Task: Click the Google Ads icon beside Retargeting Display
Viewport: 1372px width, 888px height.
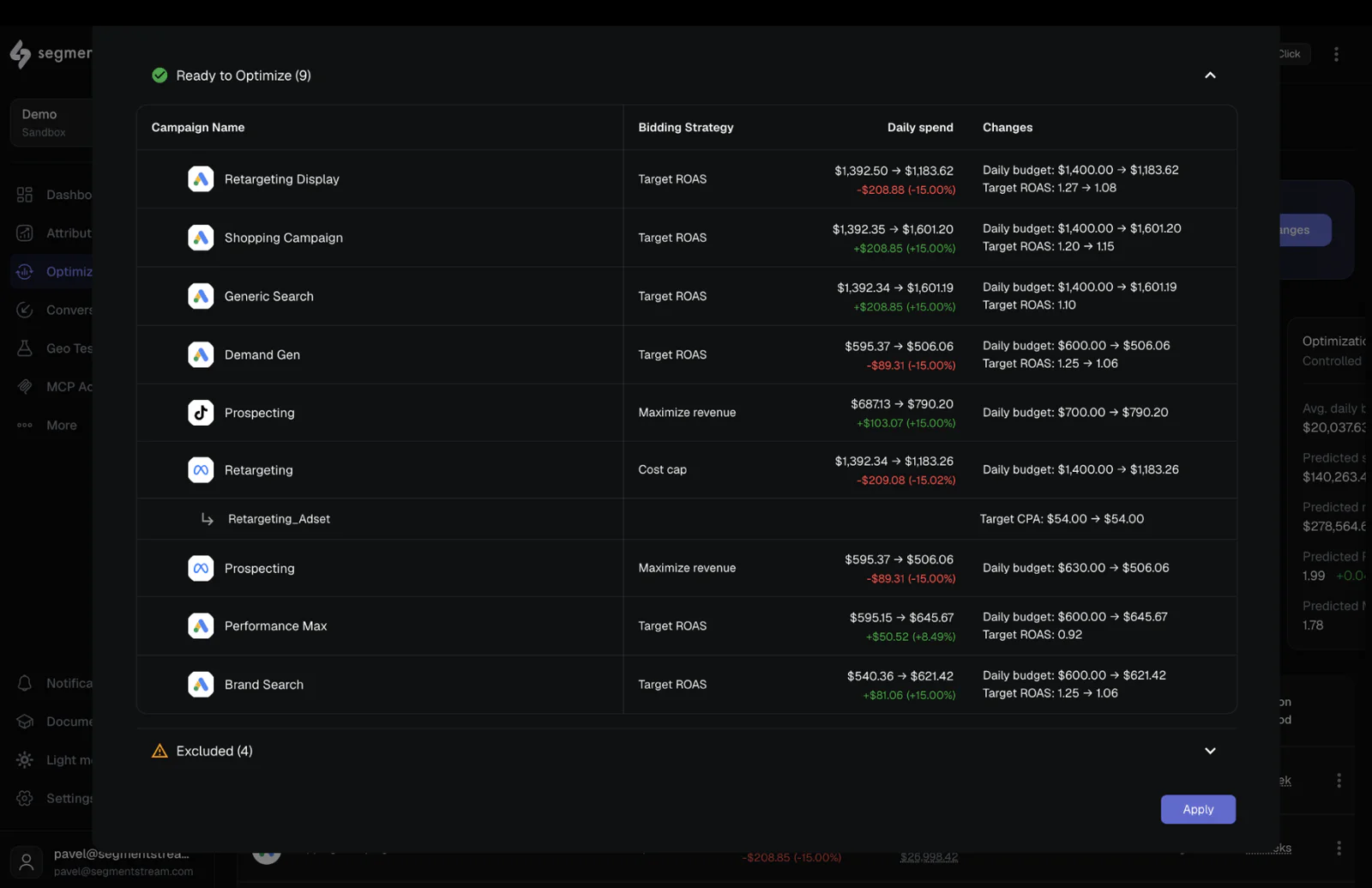Action: [x=201, y=179]
